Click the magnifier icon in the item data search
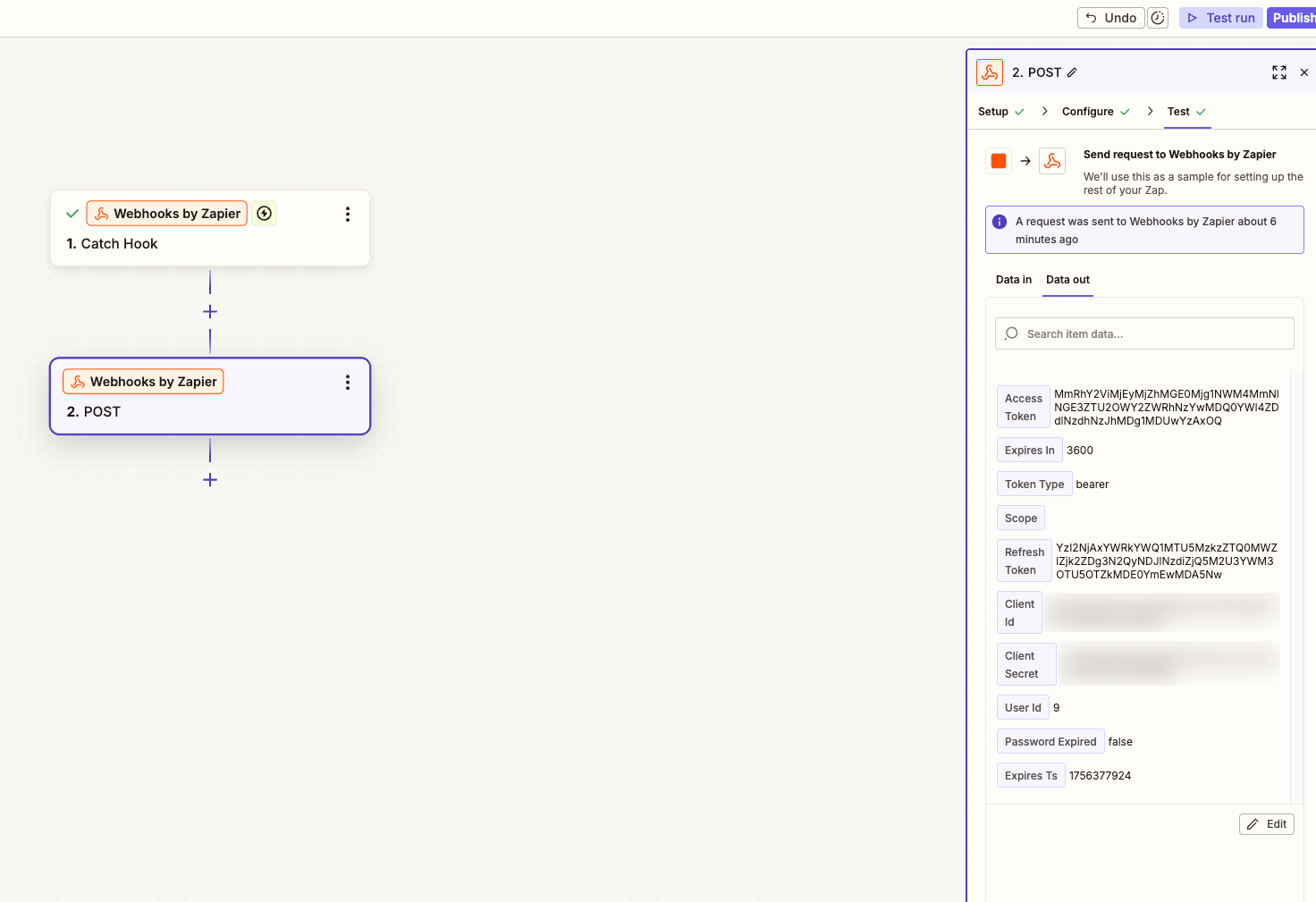This screenshot has width=1316, height=902. [1011, 333]
